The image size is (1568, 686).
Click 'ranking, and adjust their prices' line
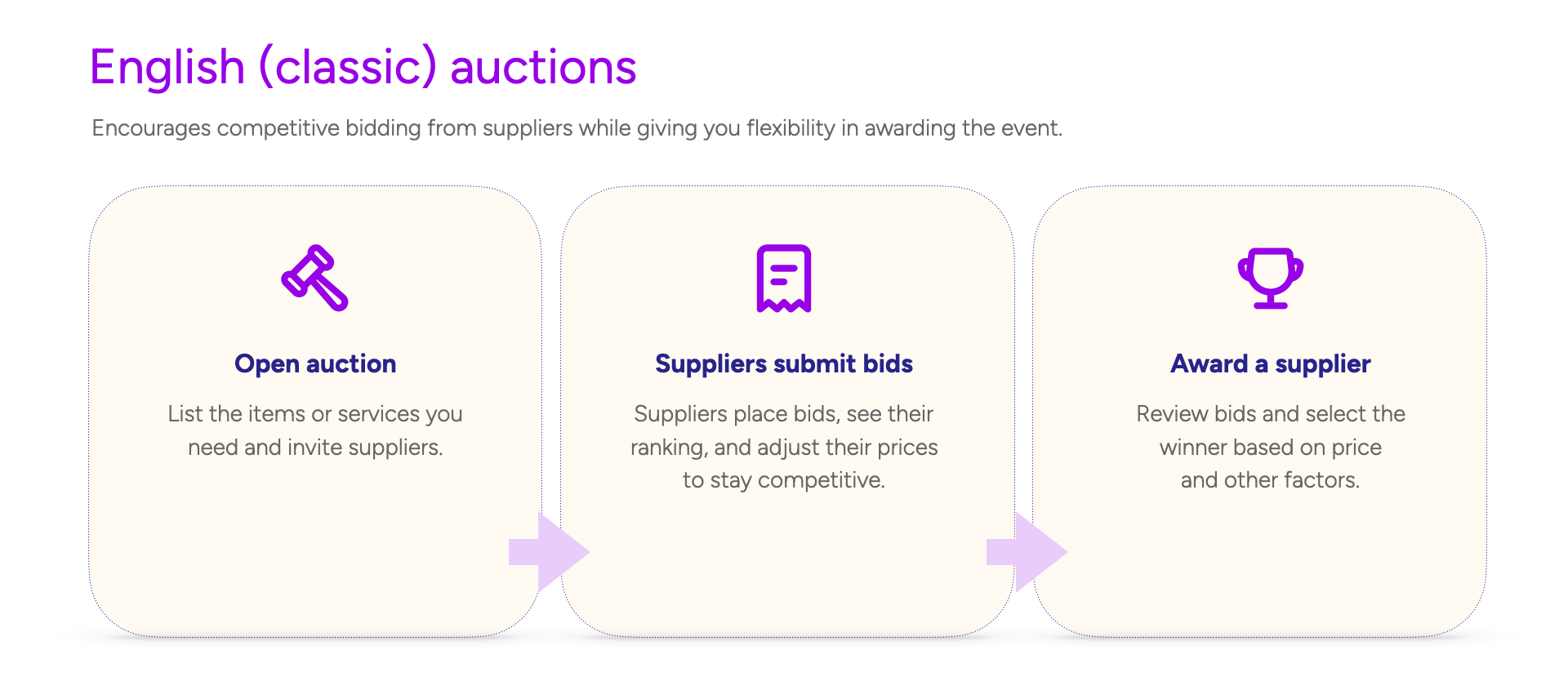784,448
